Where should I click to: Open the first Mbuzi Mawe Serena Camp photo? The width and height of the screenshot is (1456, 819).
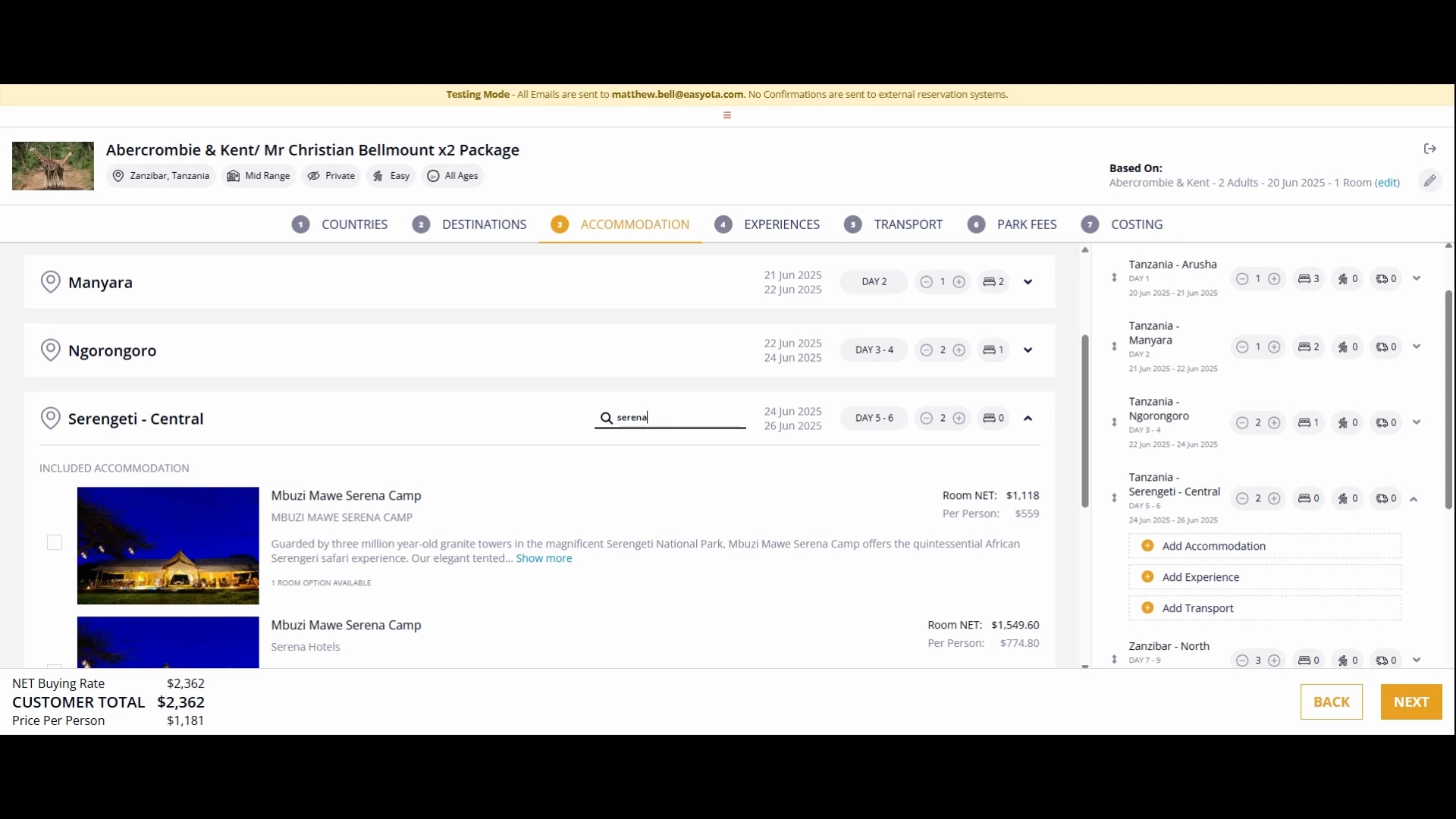point(168,546)
